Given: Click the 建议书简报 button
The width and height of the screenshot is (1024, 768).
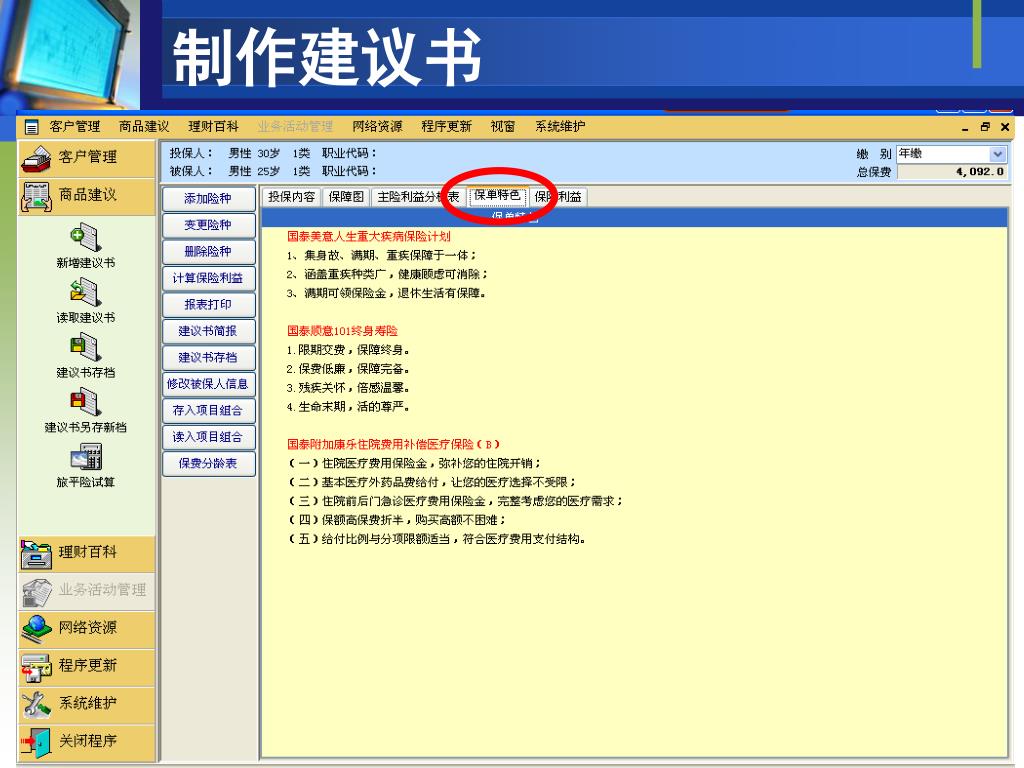Looking at the screenshot, I should (208, 331).
